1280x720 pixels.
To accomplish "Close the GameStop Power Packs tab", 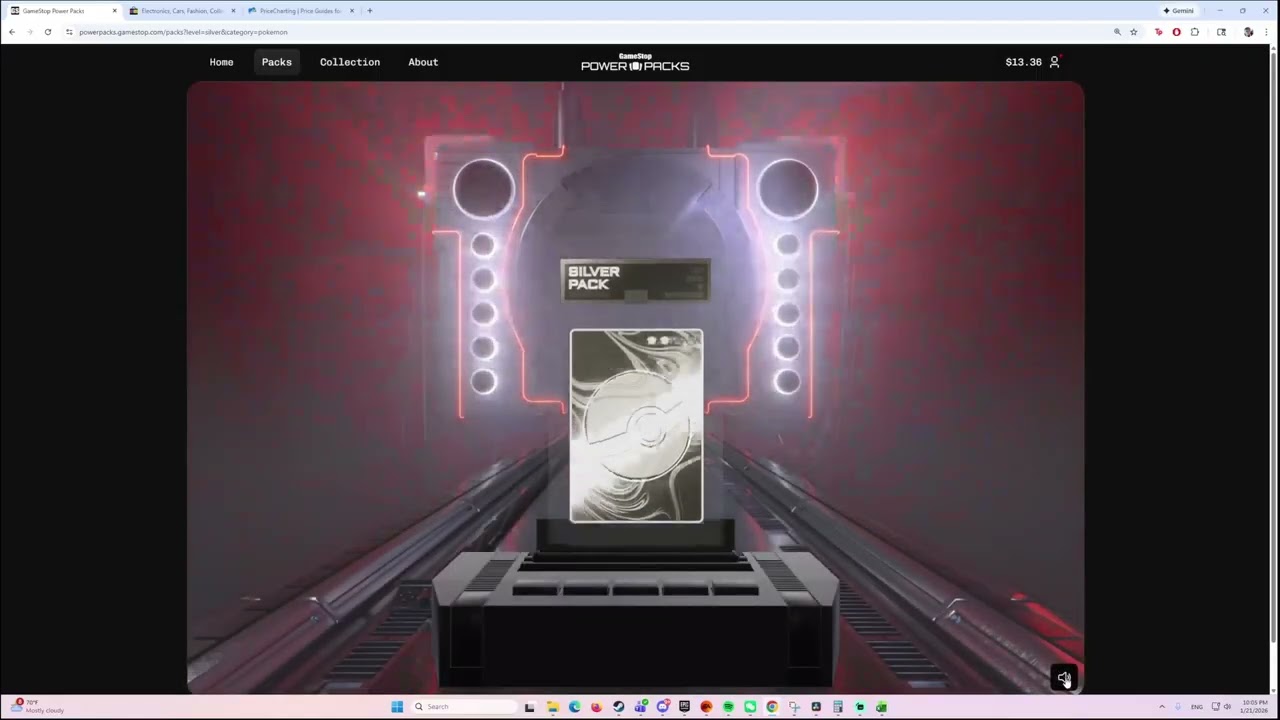I will [x=114, y=11].
